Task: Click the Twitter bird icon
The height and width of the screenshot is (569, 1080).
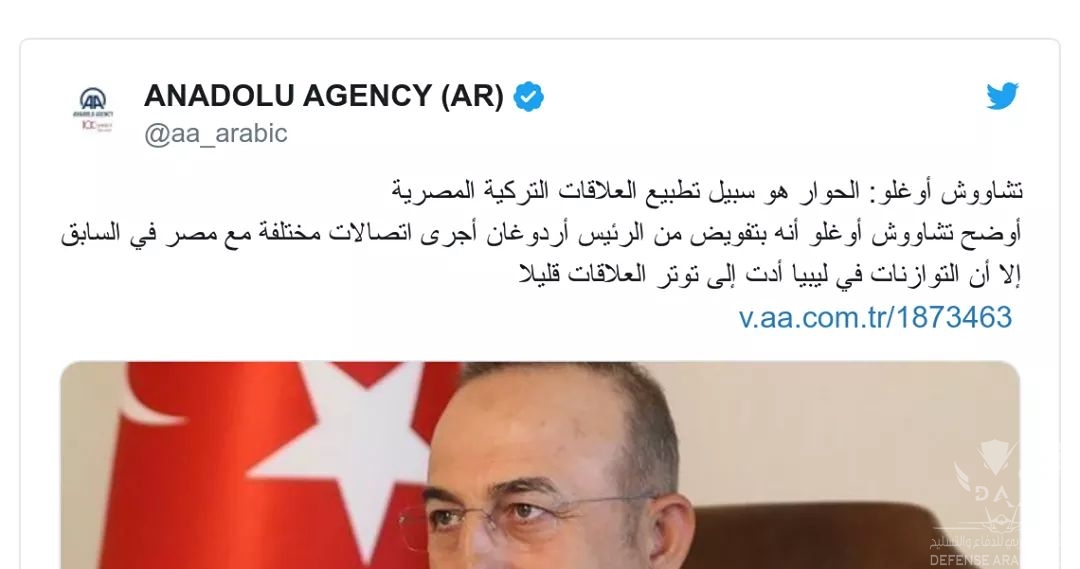Action: 1002,96
